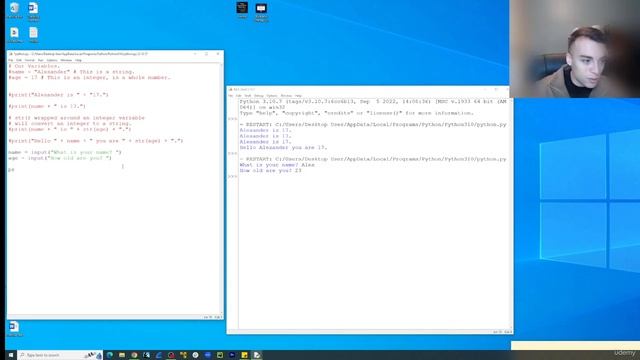Click the 'Hello Alexander you are 17.' shell output
This screenshot has height=360, width=640.
point(283,147)
